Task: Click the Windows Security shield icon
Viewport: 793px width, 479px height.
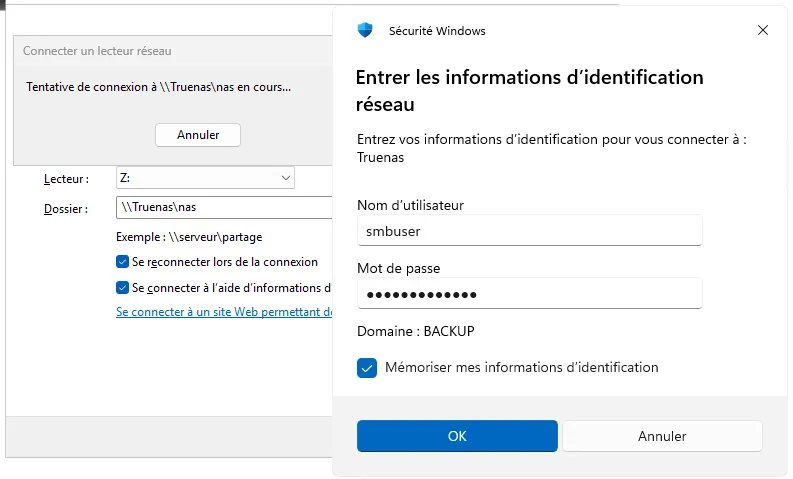Action: click(365, 30)
